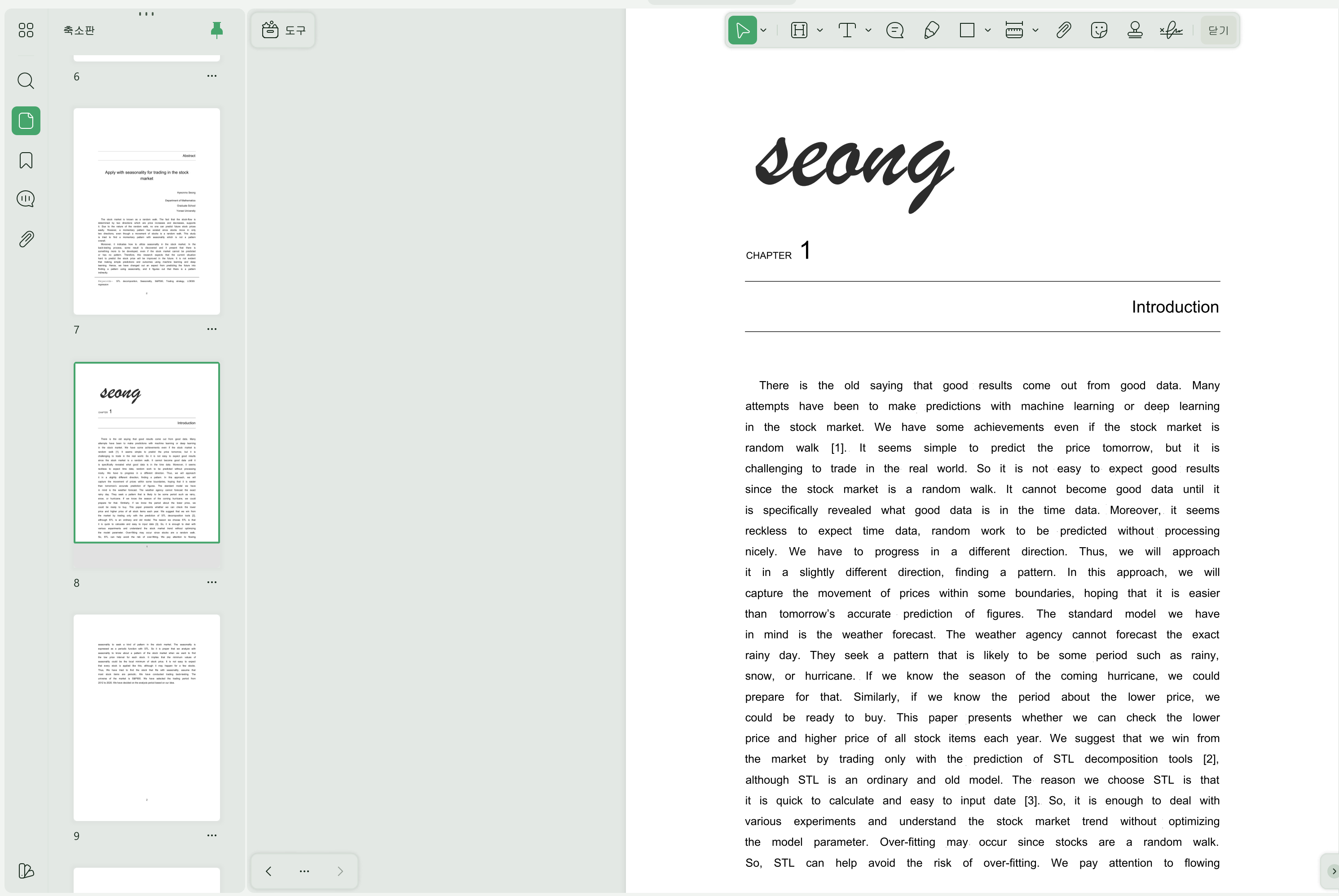Open the shape tool dropdown arrow
Screen dimensions: 1339x896
point(987,30)
